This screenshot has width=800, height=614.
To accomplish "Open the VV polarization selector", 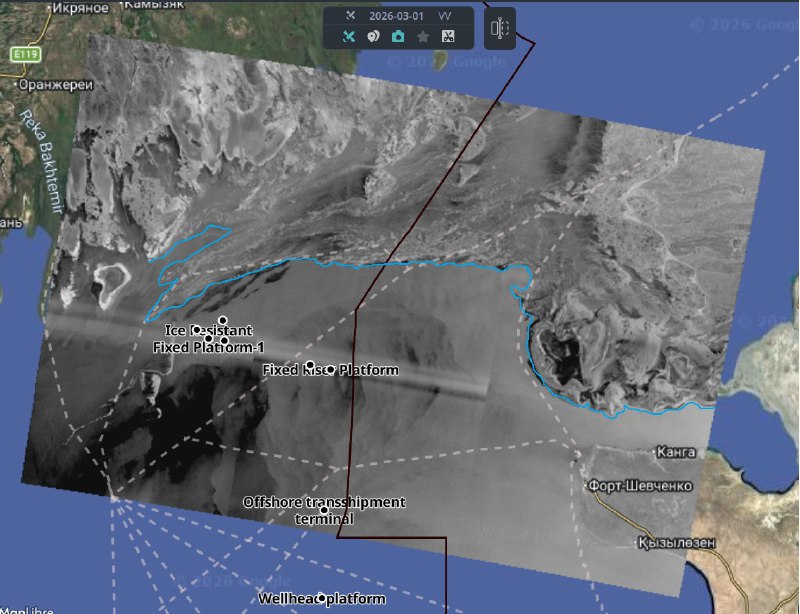I will click(x=445, y=16).
